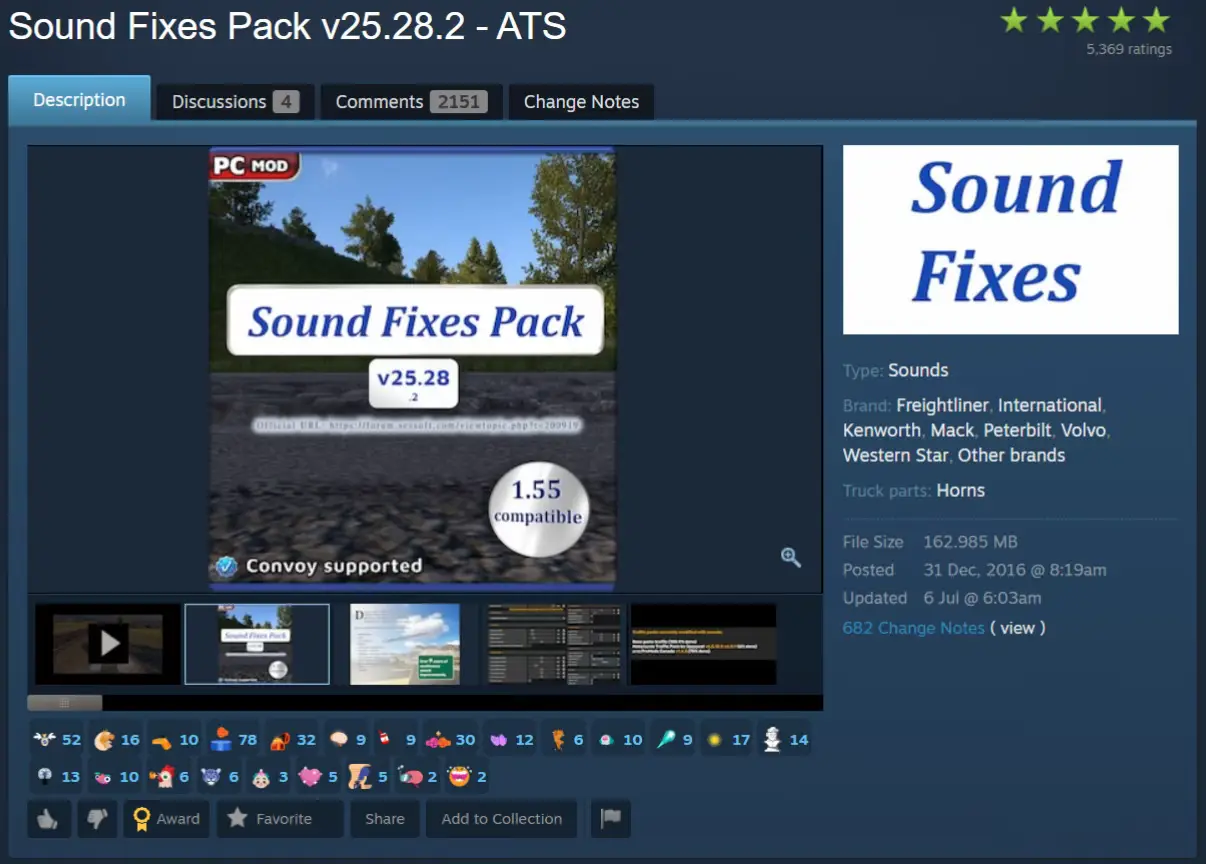The width and height of the screenshot is (1206, 864).
Task: Click the Mack brand link
Action: pyautogui.click(x=952, y=430)
